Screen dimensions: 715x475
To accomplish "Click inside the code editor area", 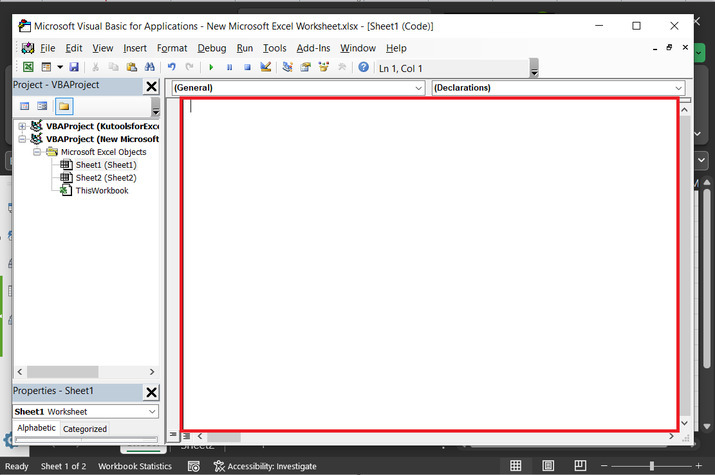I will coord(430,265).
